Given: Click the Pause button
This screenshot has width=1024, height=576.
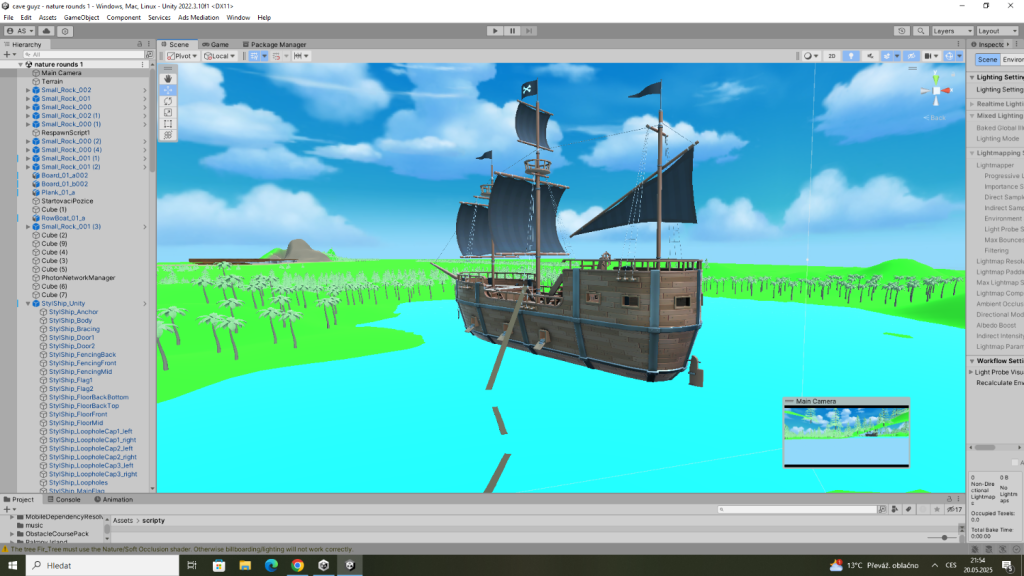Looking at the screenshot, I should pos(513,31).
